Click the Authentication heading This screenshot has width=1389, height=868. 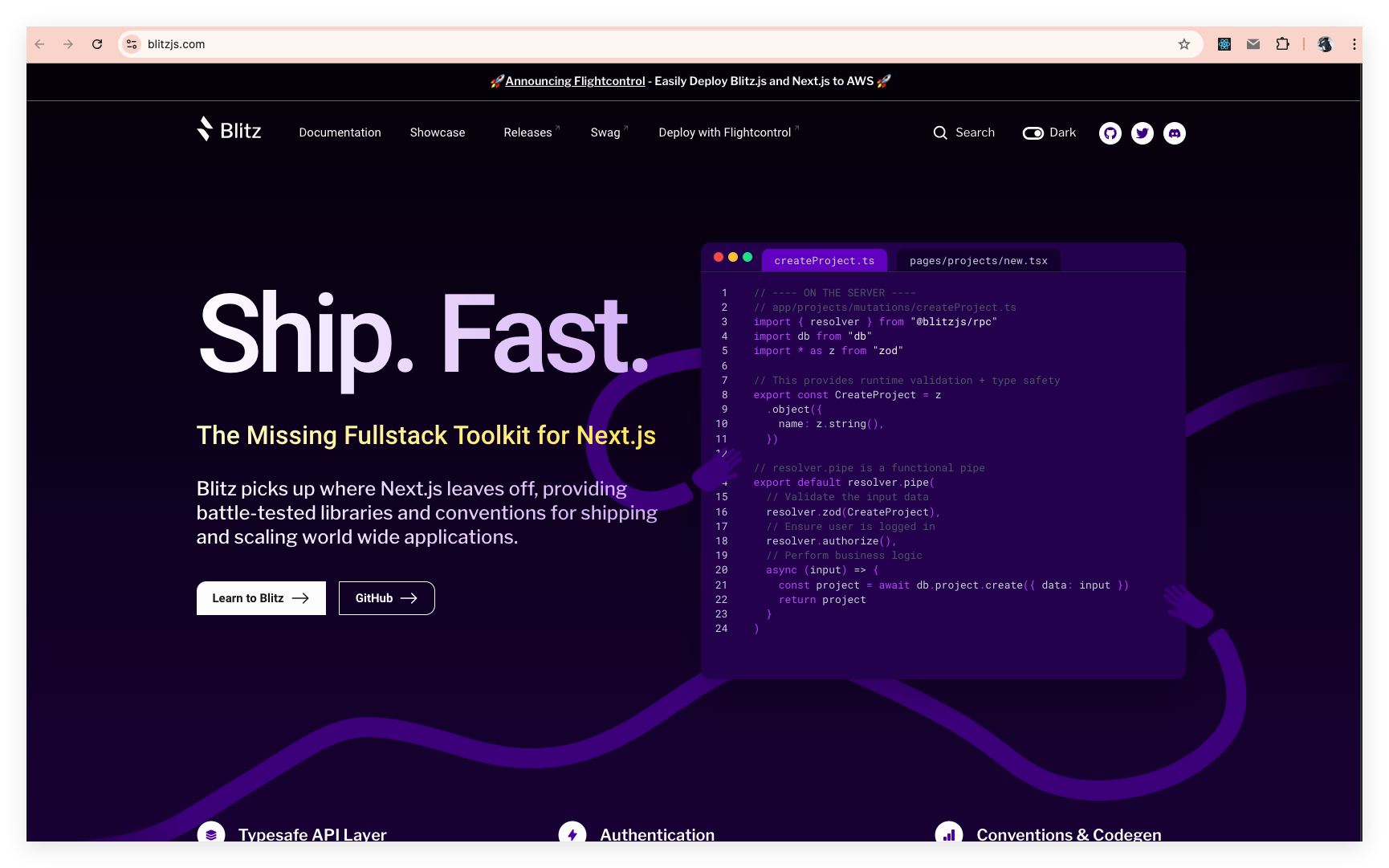(658, 834)
